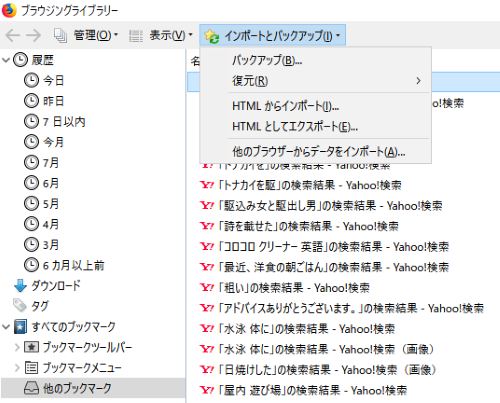Go forward with the right arrow
The image size is (500, 403).
pos(33,35)
